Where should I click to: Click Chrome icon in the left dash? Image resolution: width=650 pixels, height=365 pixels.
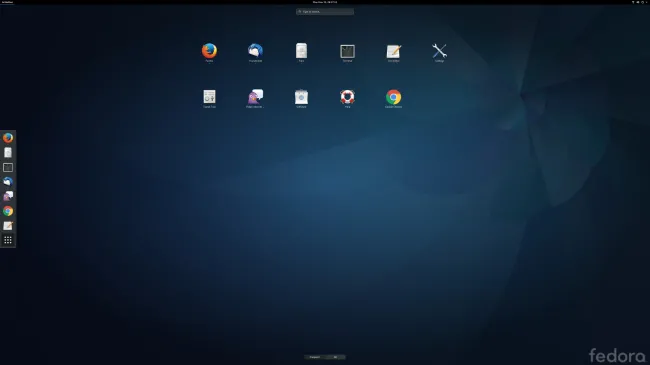coord(8,211)
